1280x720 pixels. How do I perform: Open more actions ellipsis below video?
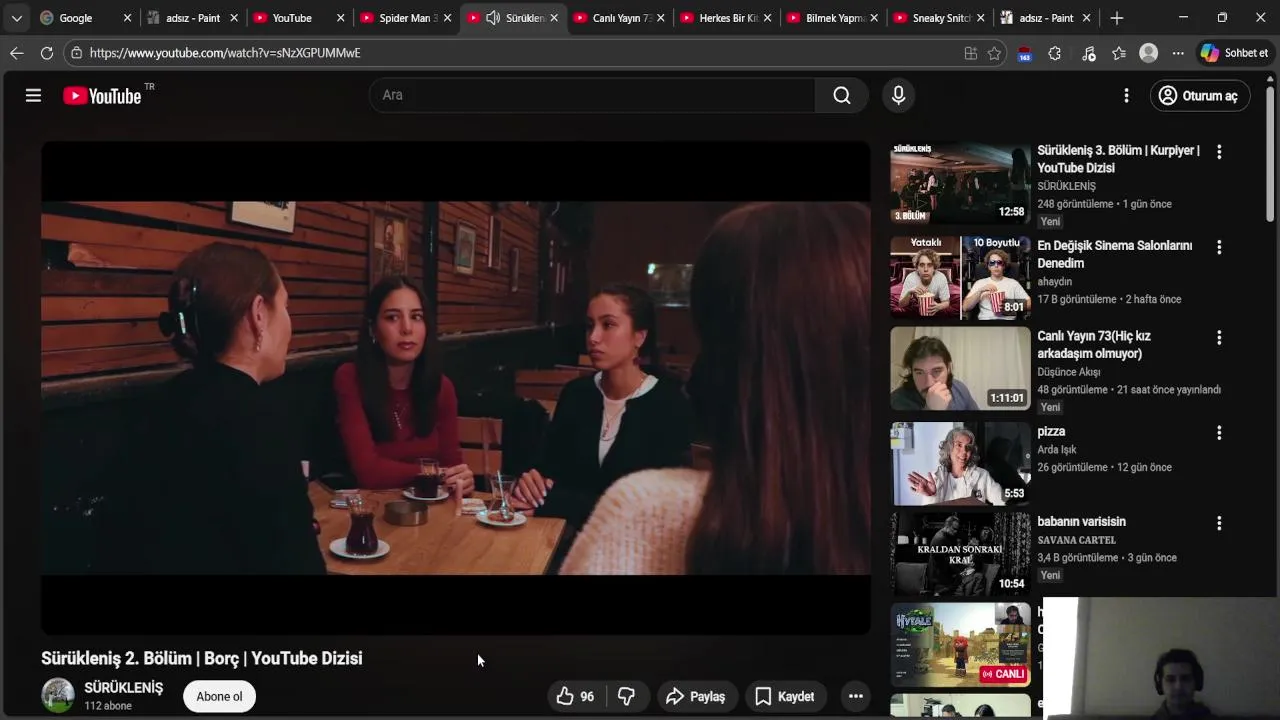[855, 696]
